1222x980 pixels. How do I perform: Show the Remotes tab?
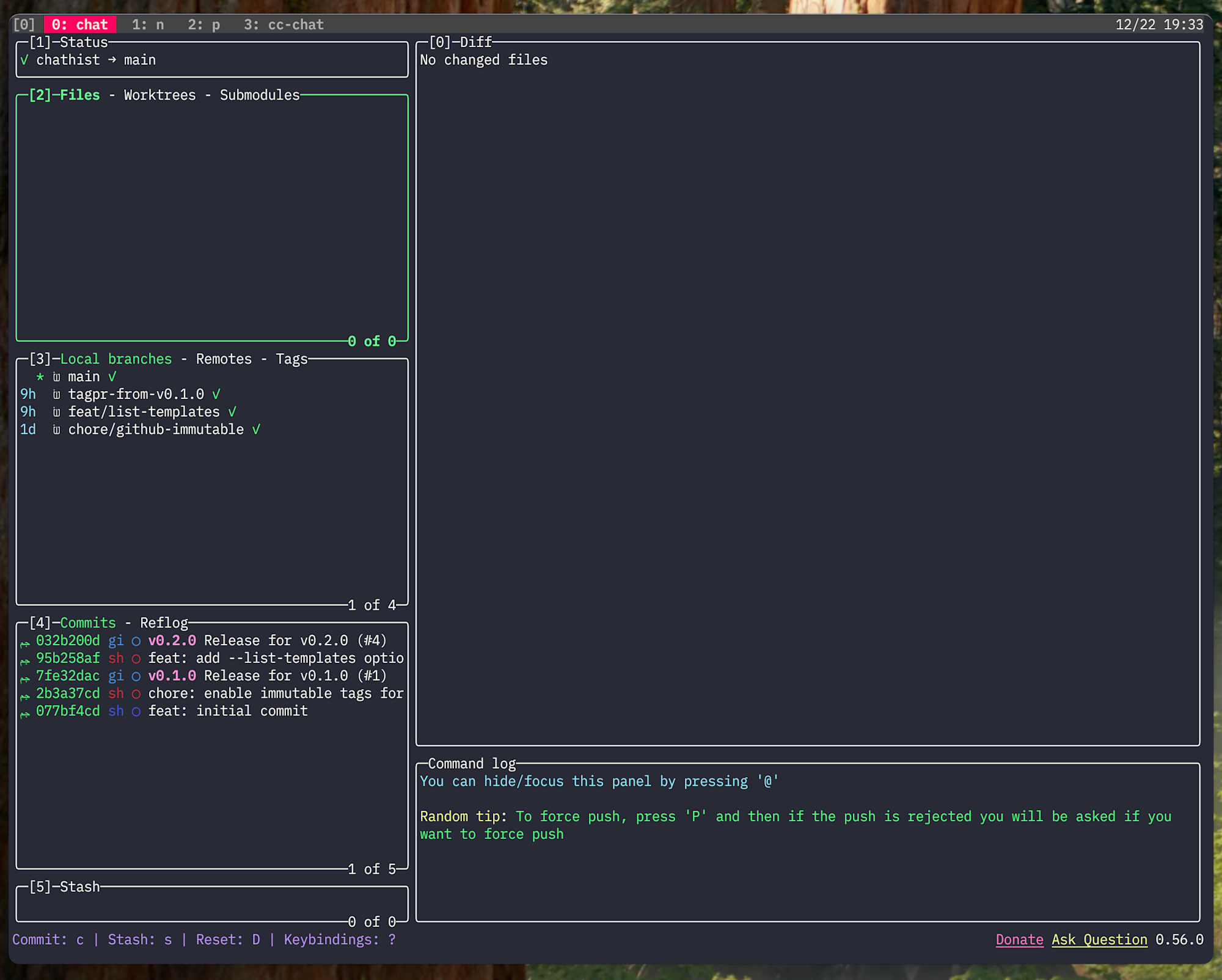coord(224,359)
